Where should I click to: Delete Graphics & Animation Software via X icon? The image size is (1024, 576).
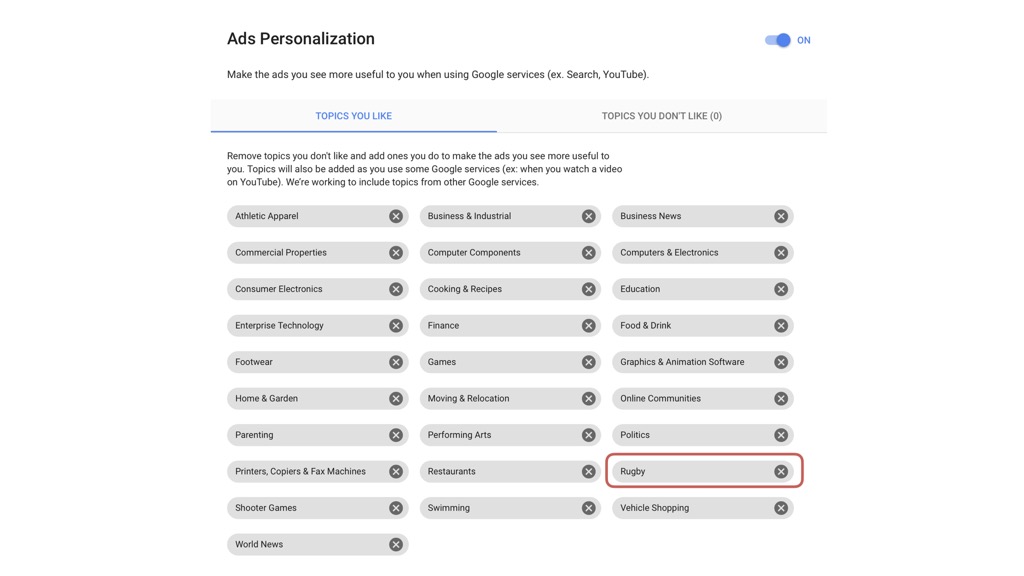point(780,362)
